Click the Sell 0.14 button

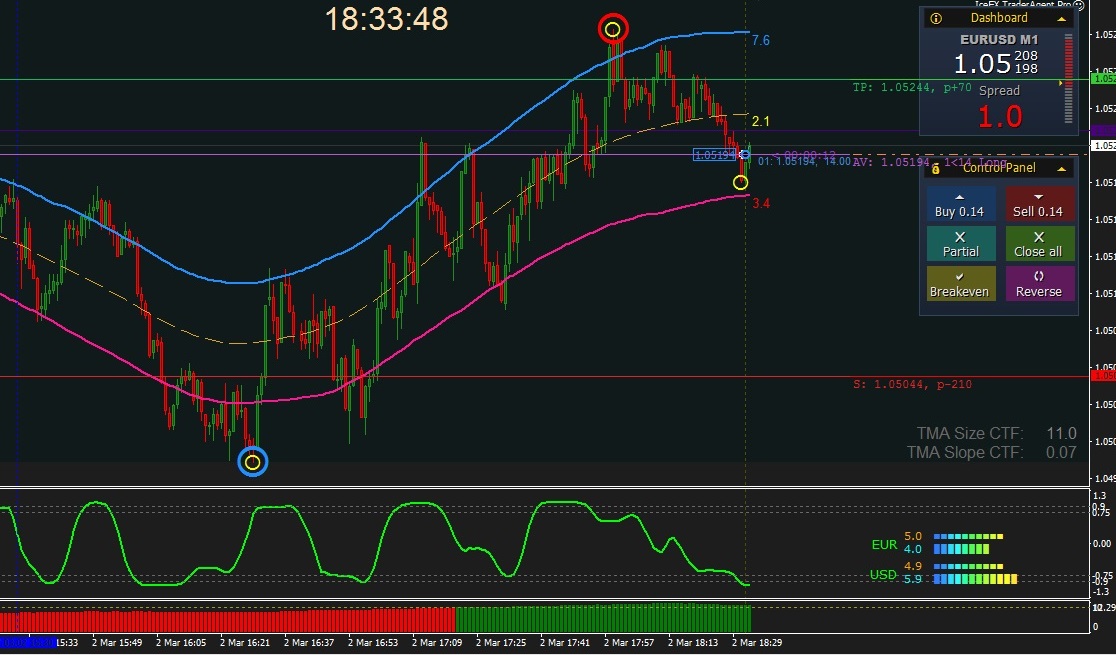point(1039,204)
